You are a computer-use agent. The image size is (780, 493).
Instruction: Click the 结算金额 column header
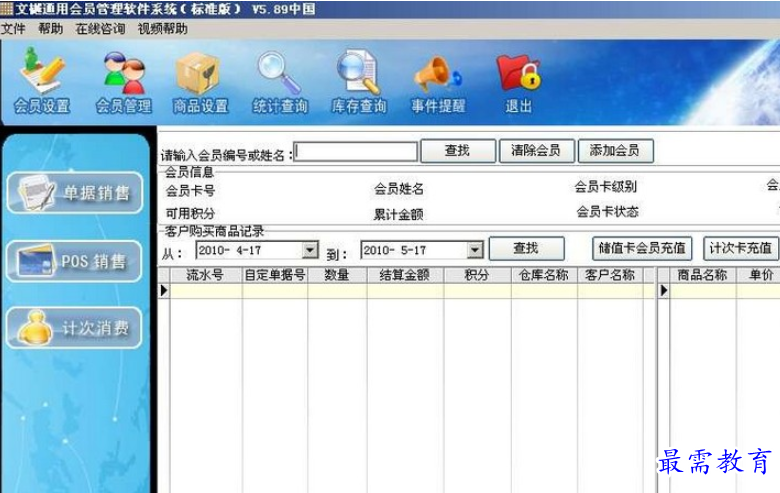[405, 275]
